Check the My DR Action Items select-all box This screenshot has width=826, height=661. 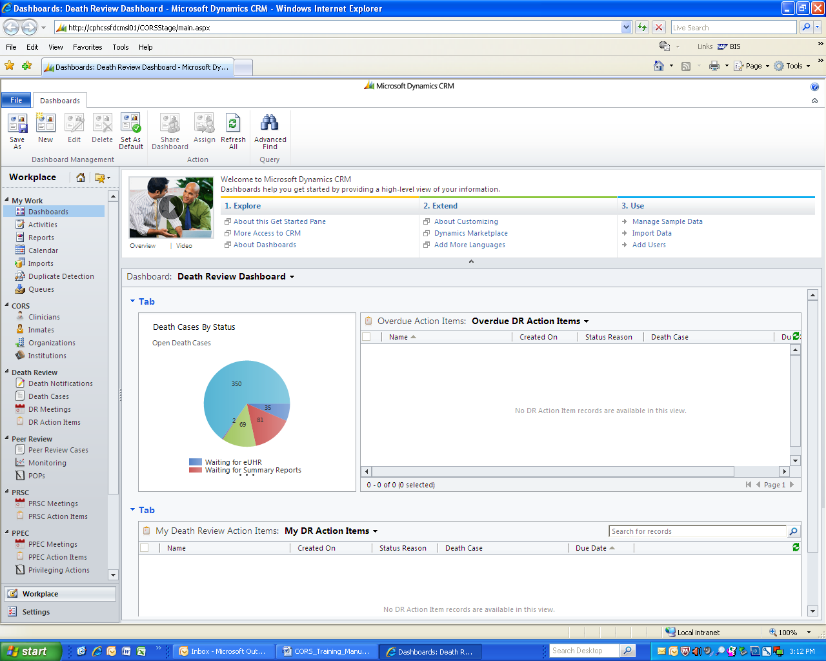(145, 548)
